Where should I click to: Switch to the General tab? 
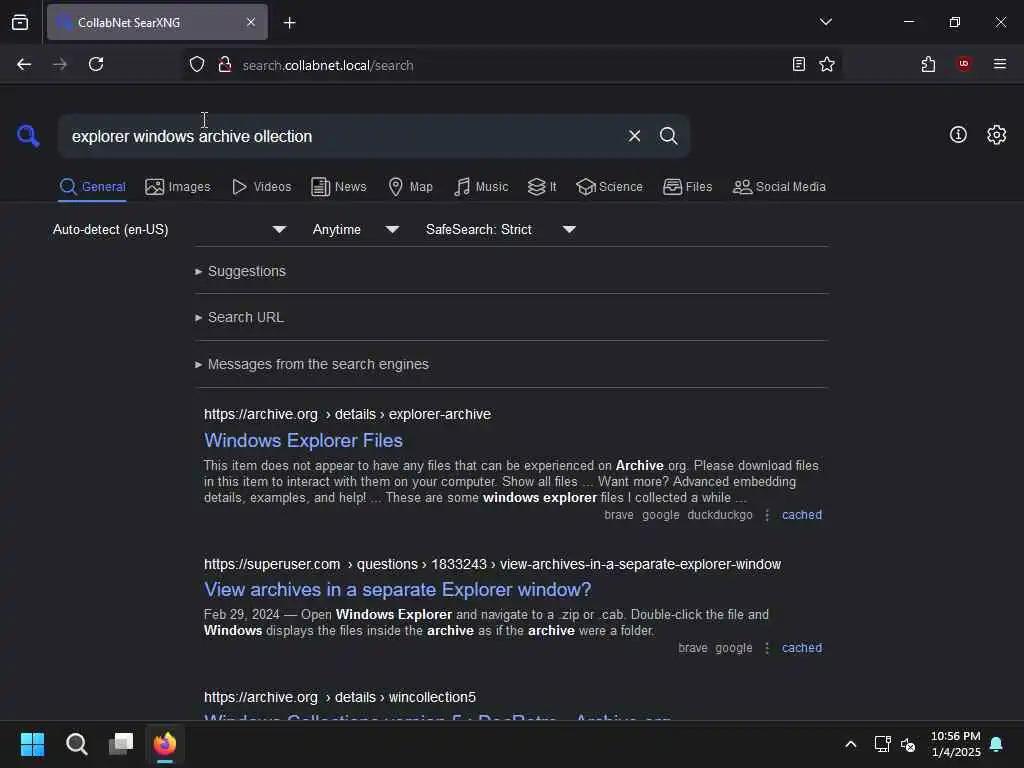(x=92, y=187)
